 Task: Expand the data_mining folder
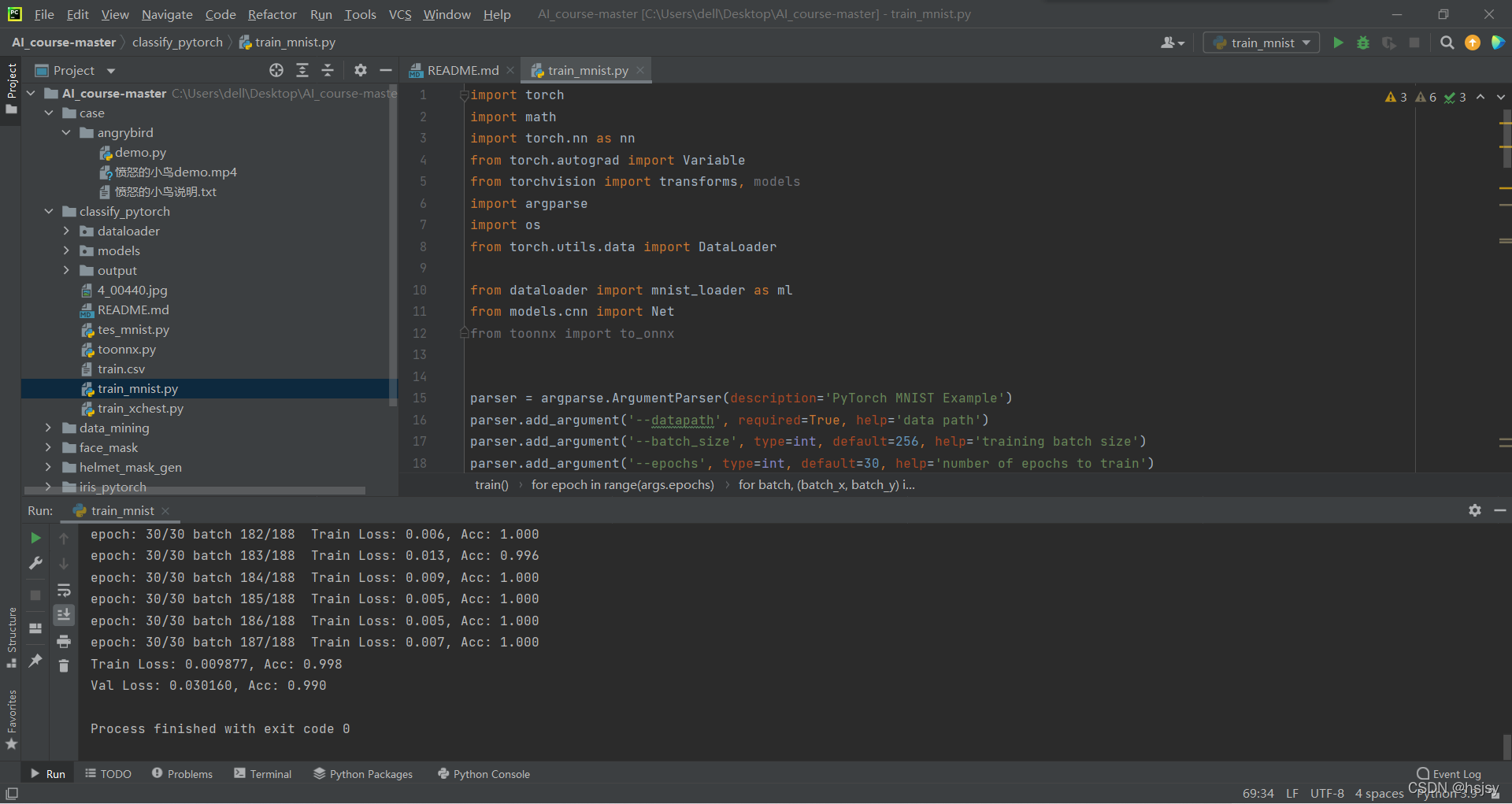(x=49, y=428)
